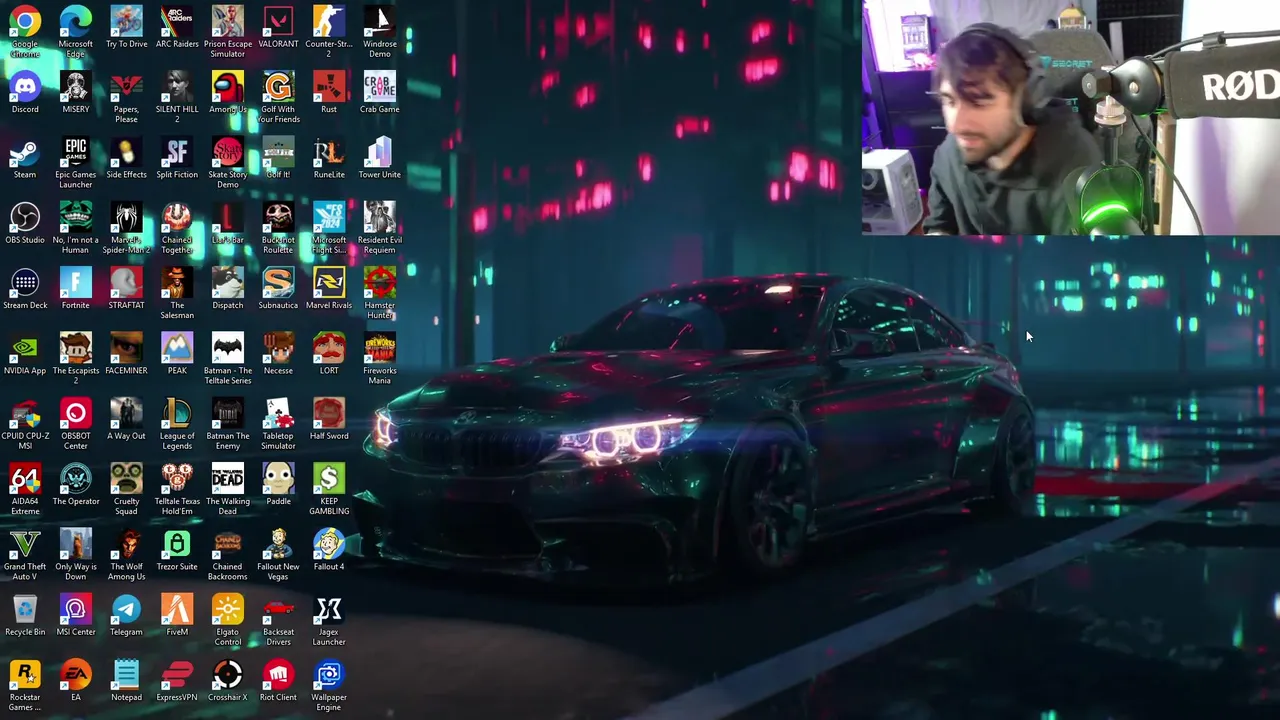
Task: Click the Papers, Please icon
Action: (x=126, y=86)
